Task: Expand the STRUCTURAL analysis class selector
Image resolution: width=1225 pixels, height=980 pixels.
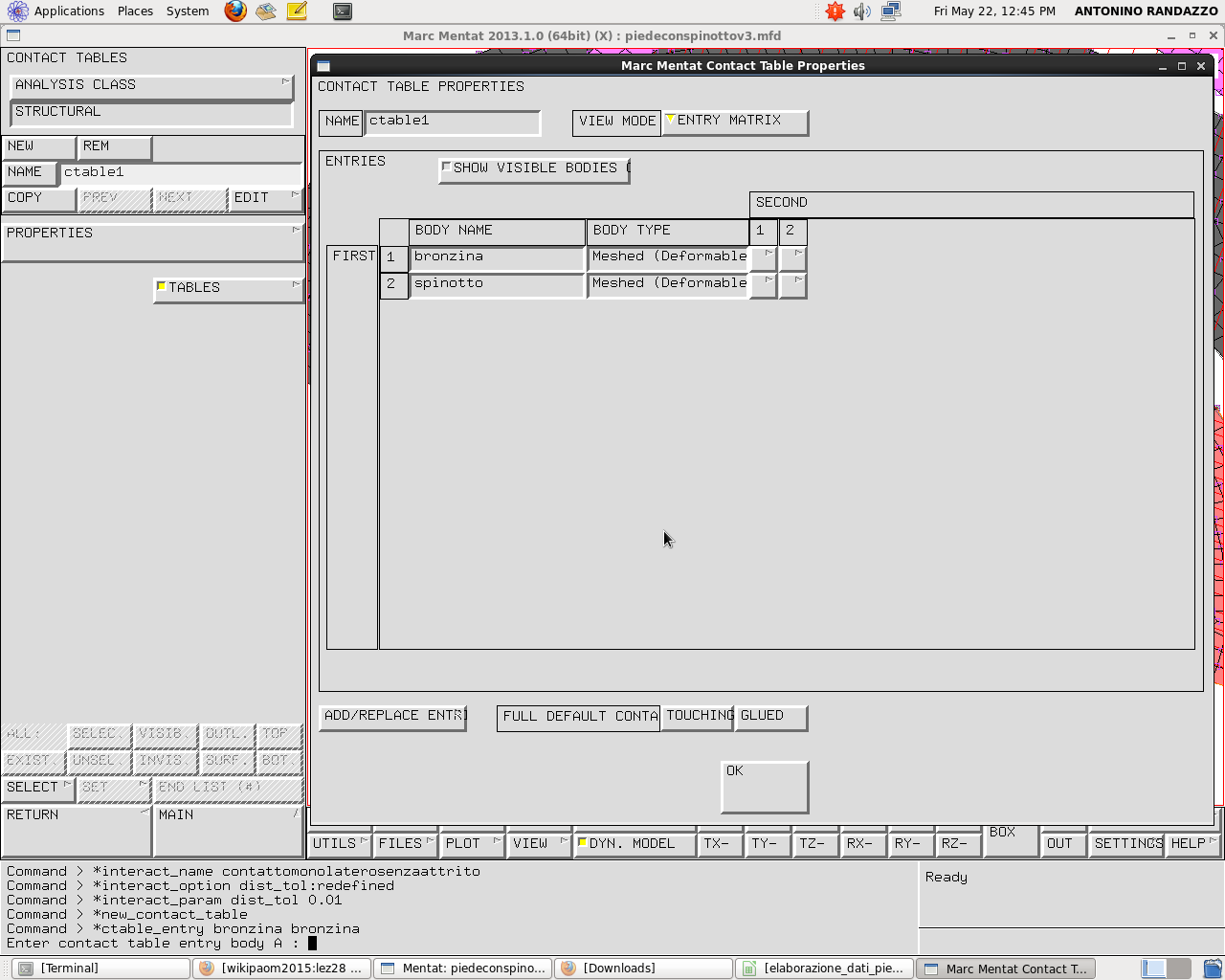Action: [x=151, y=112]
